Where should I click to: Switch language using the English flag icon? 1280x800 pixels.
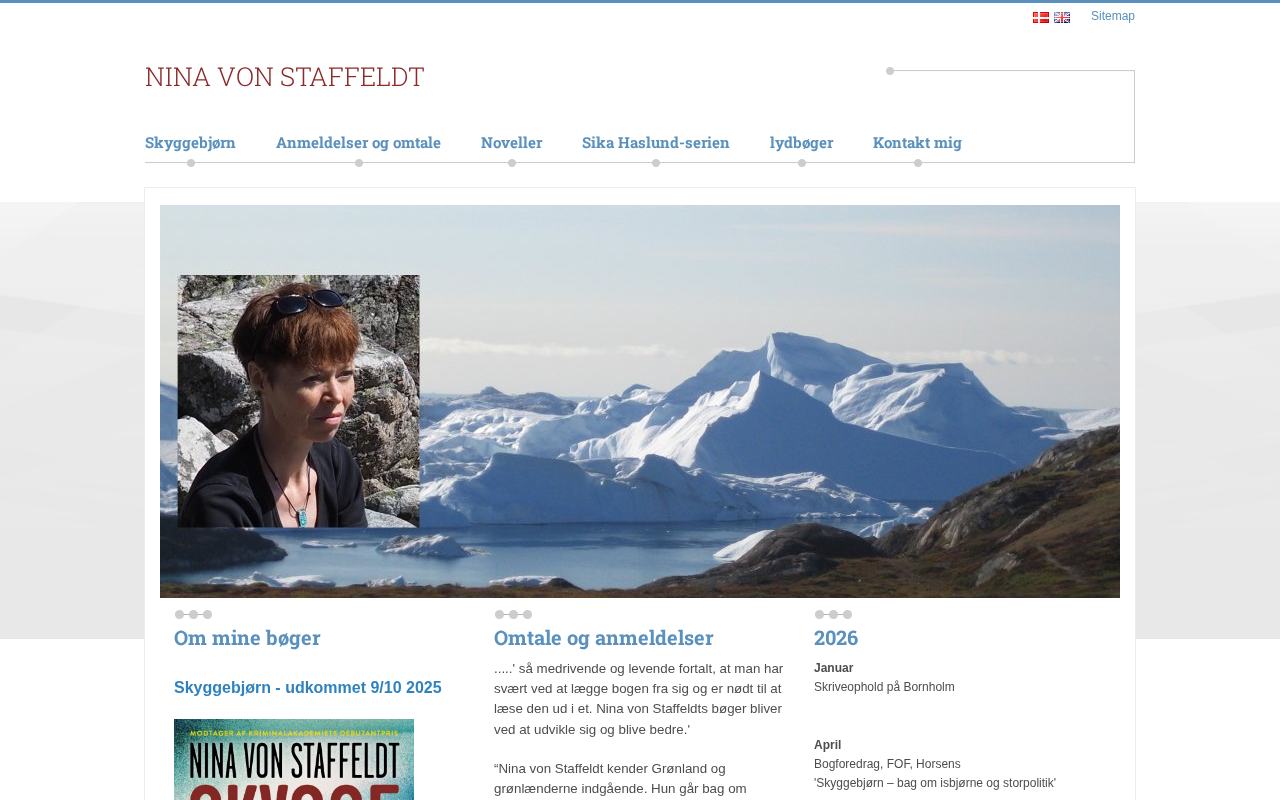point(1062,17)
